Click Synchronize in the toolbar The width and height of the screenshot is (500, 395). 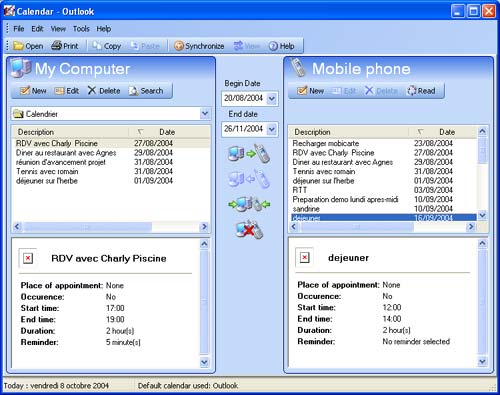(x=199, y=46)
